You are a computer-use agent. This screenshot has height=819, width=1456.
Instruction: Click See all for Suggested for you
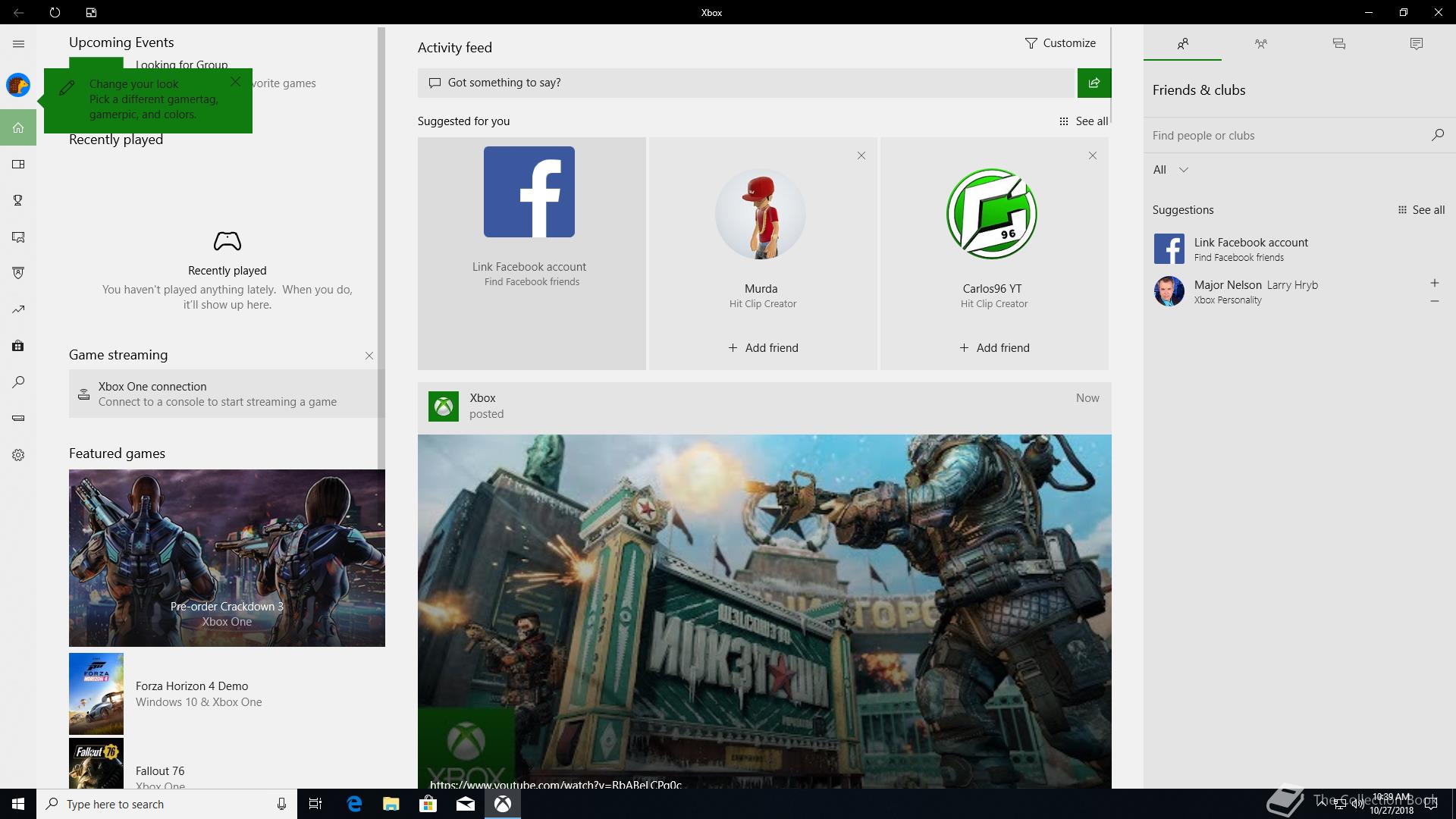(1084, 121)
